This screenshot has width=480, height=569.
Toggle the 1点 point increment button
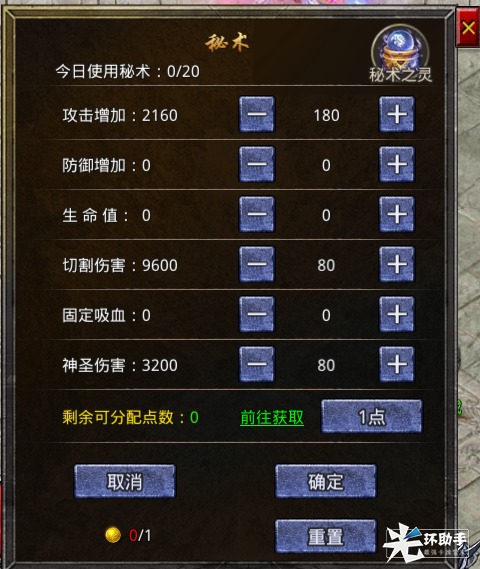[372, 416]
